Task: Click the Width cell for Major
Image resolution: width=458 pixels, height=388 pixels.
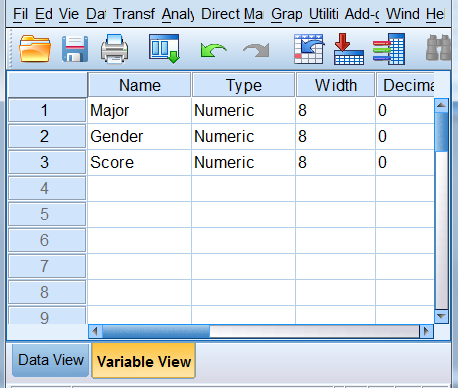Action: tap(335, 110)
